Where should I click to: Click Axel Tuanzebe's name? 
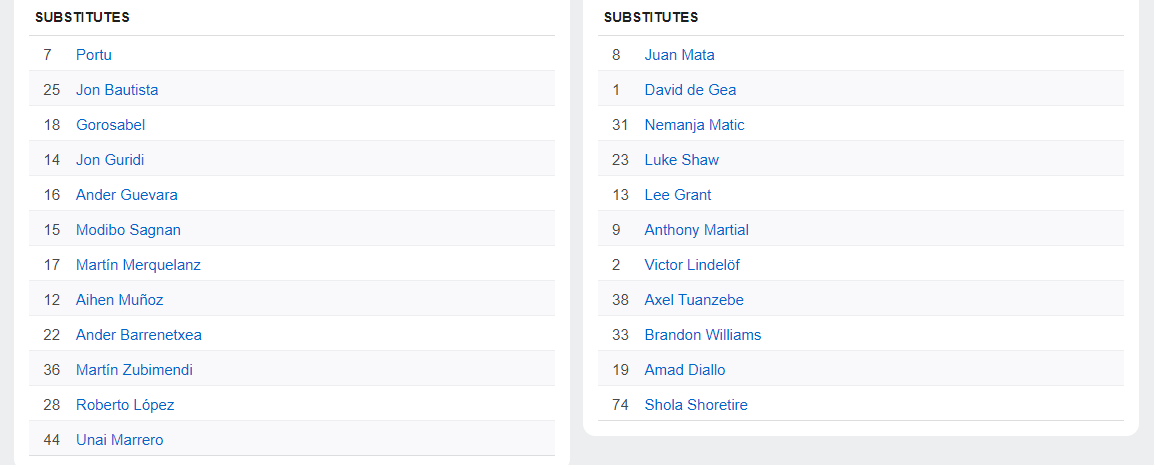tap(694, 300)
